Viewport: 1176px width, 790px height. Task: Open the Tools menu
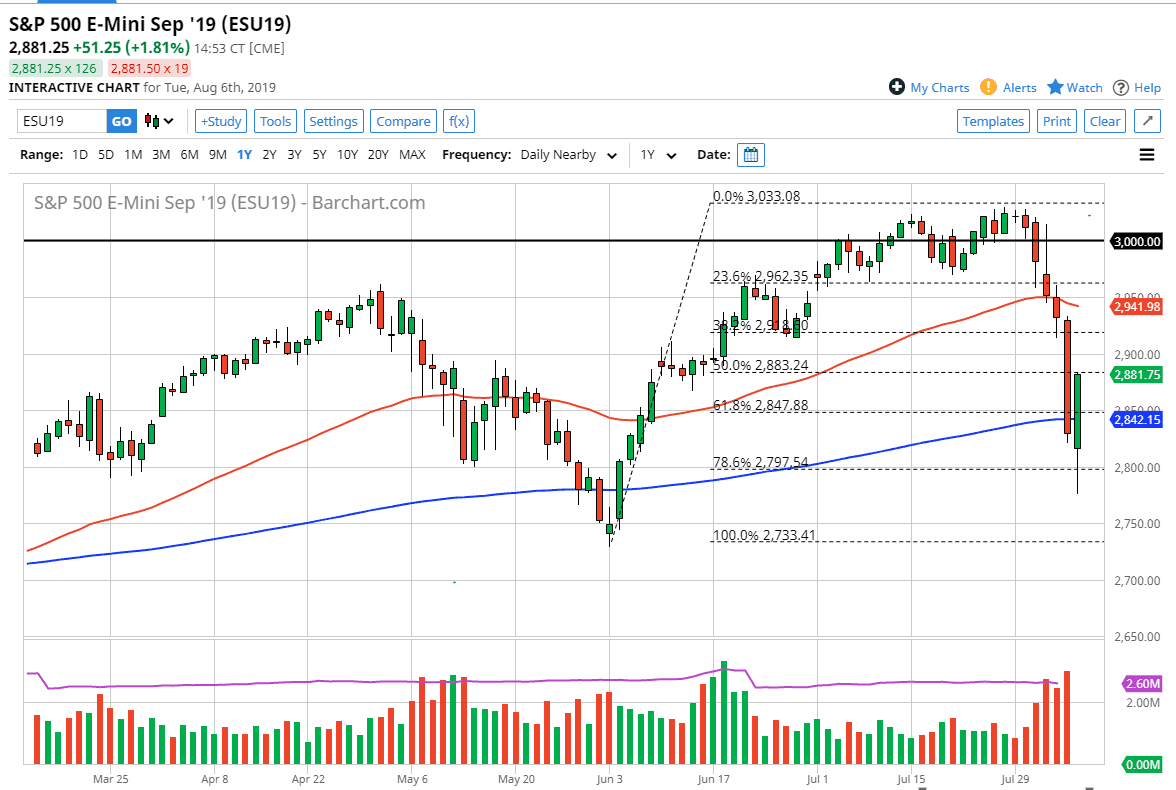tap(275, 120)
